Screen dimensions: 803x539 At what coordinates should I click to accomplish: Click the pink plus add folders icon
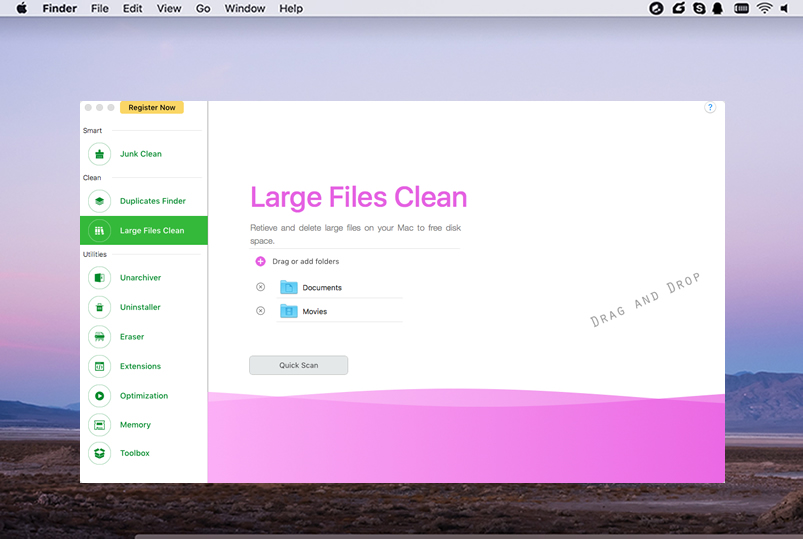pyautogui.click(x=260, y=262)
